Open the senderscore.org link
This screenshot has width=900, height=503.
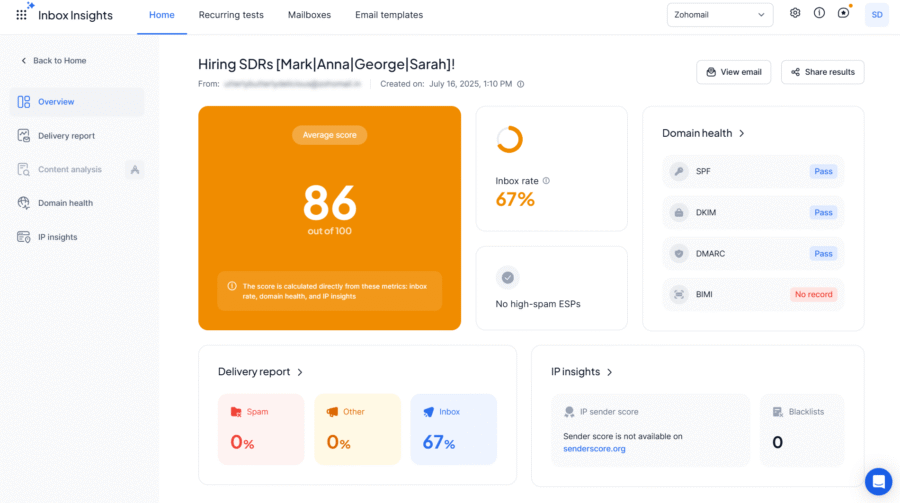tap(594, 449)
